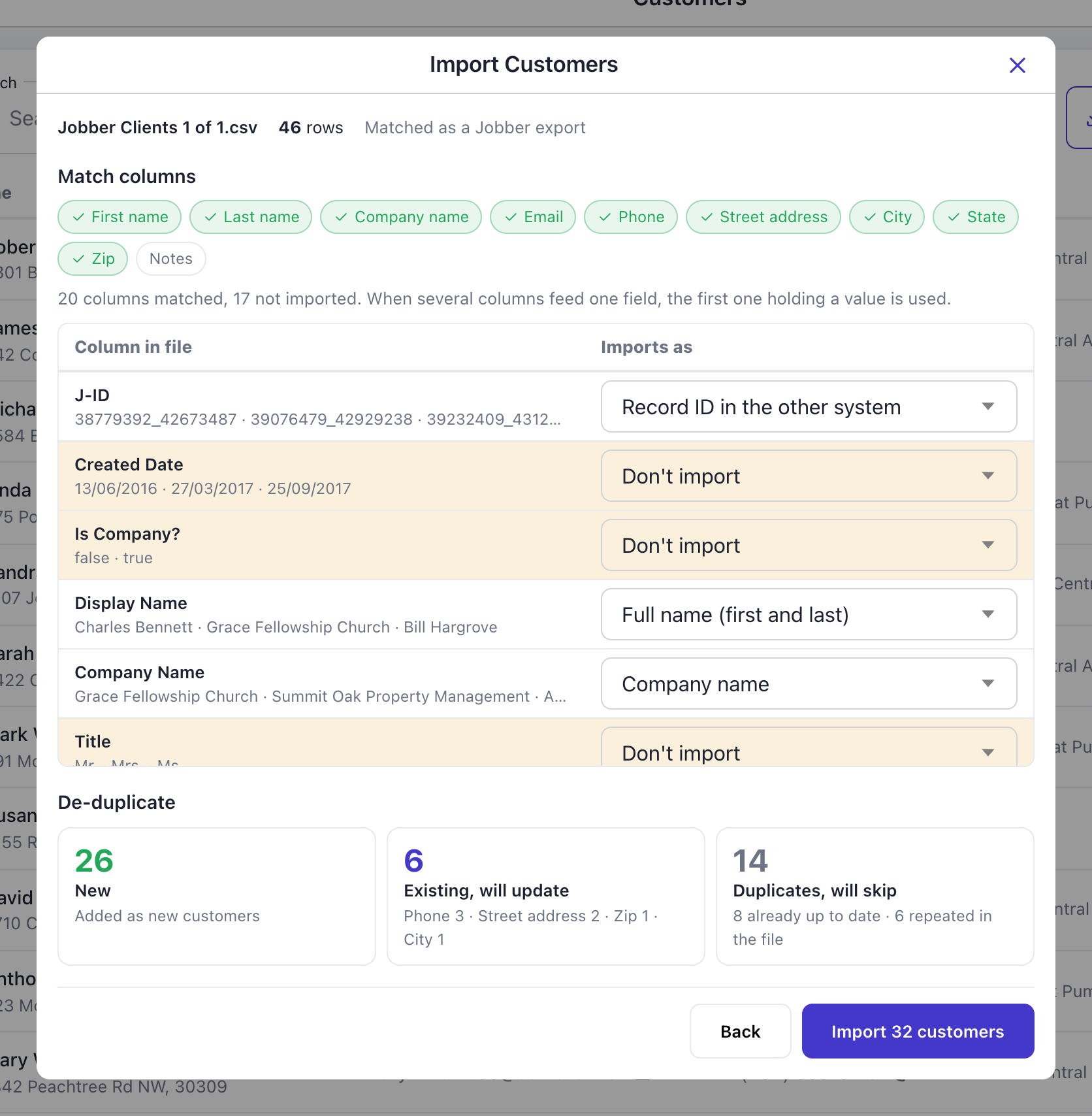Click the 'De-duplicate' heading
Viewport: 1092px width, 1116px height.
(x=116, y=802)
